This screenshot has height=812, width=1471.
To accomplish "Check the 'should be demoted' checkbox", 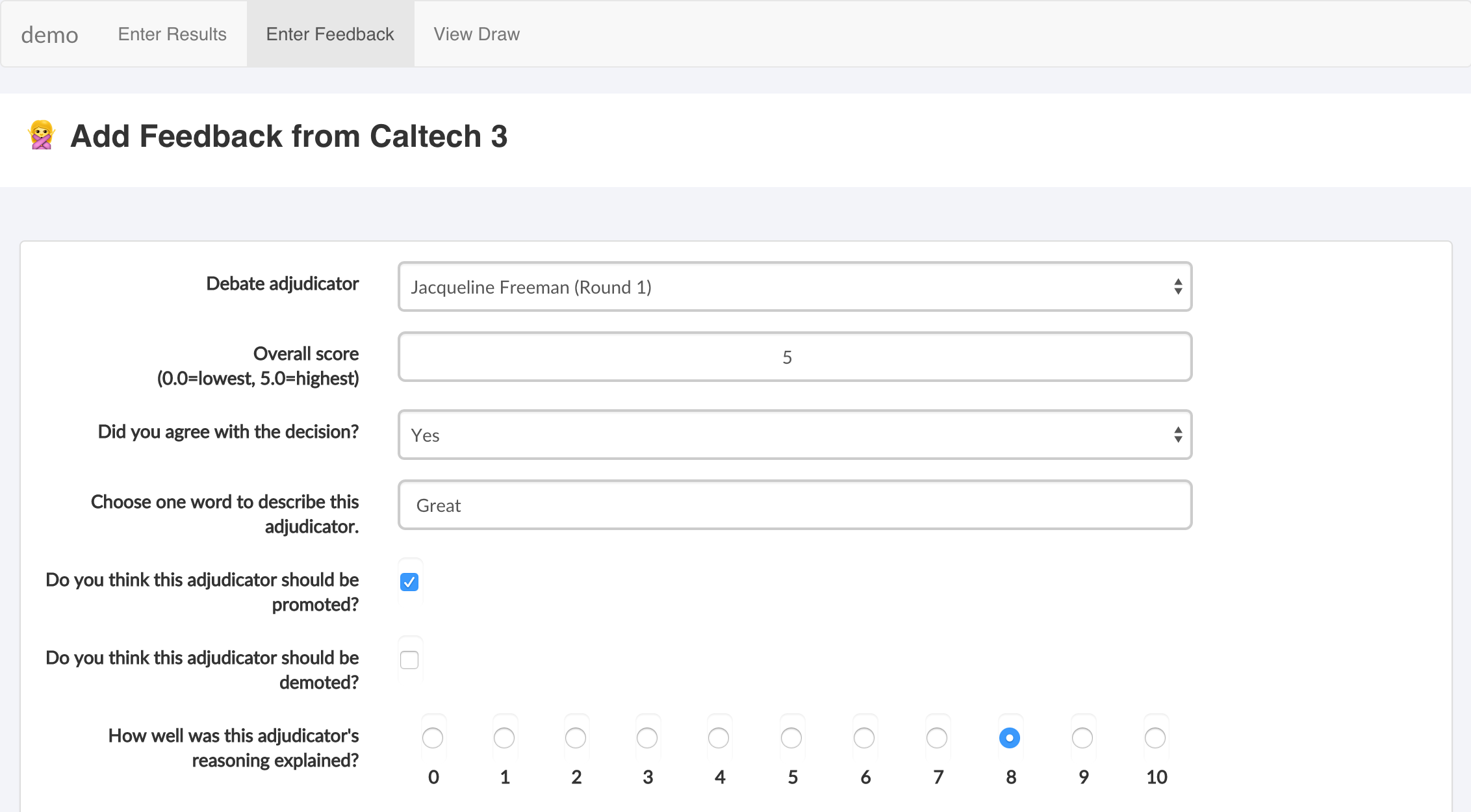I will point(409,660).
